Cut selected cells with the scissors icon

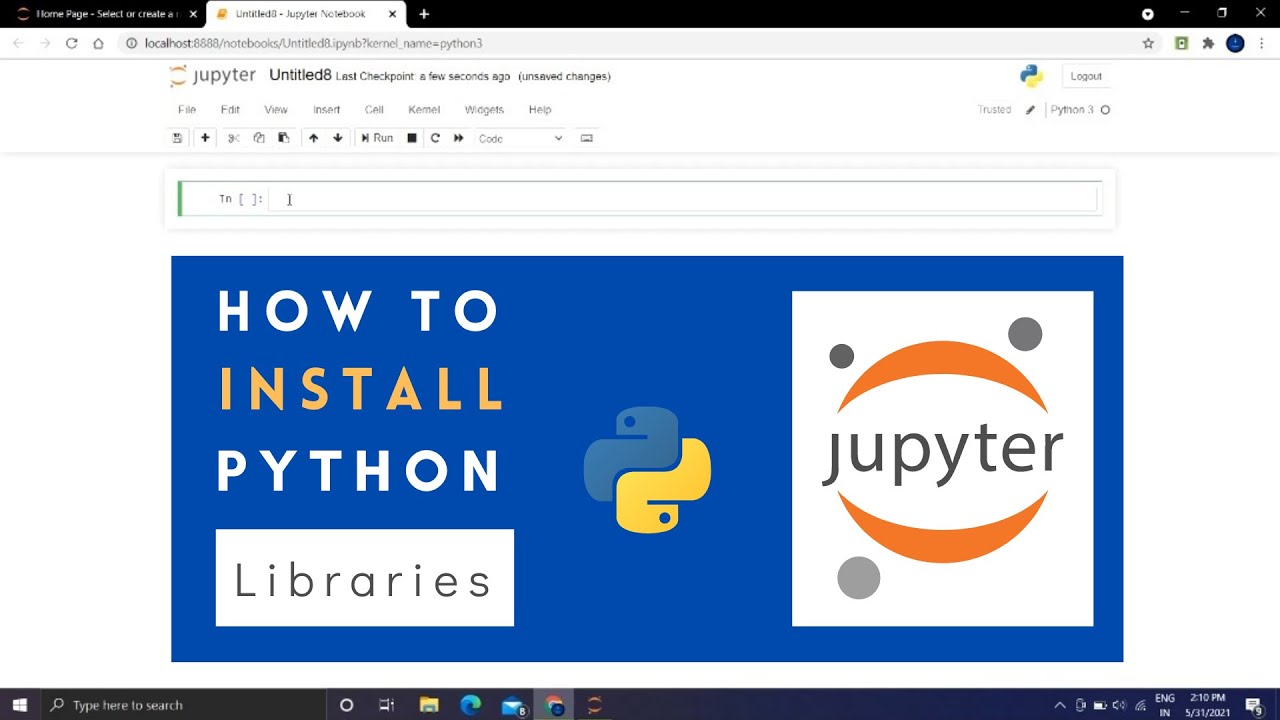234,138
